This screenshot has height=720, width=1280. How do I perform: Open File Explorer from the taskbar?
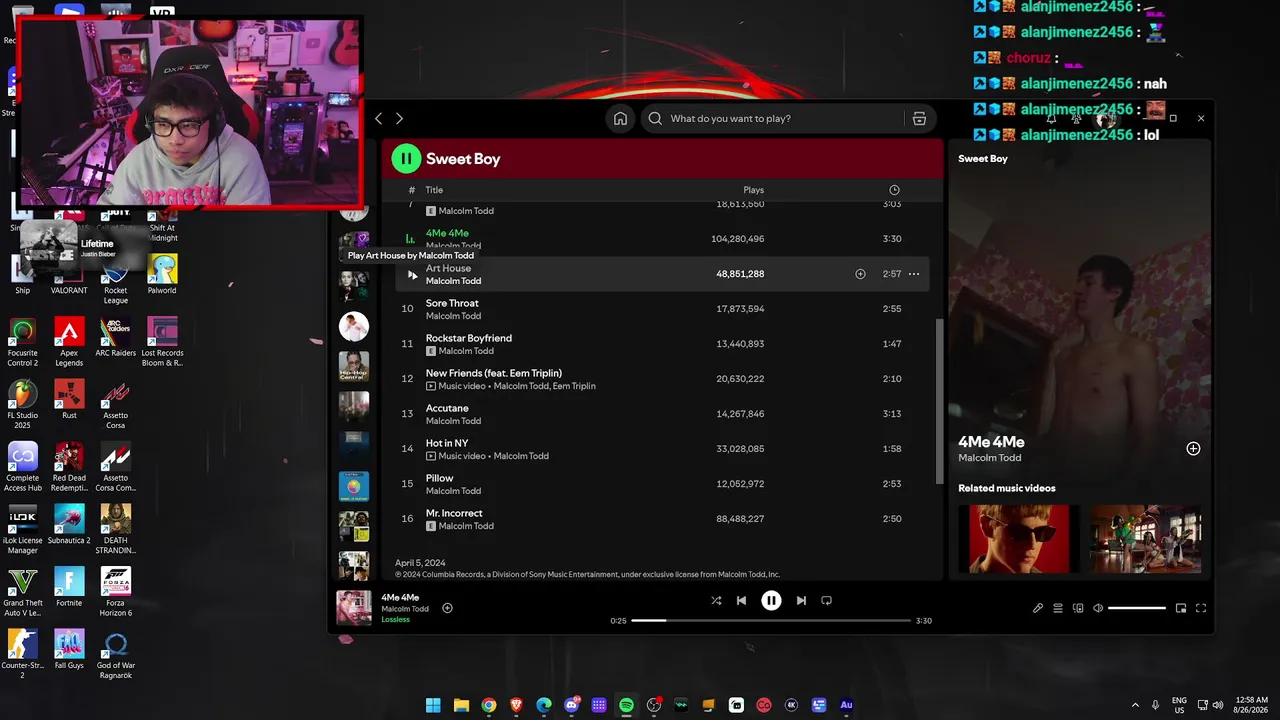(461, 705)
